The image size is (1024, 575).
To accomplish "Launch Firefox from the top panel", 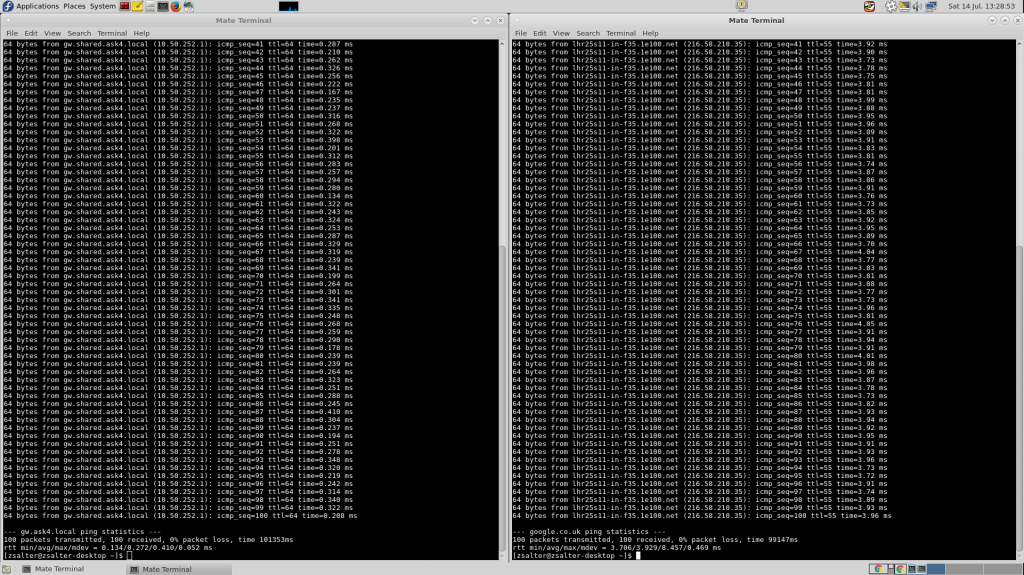I will click(176, 6).
